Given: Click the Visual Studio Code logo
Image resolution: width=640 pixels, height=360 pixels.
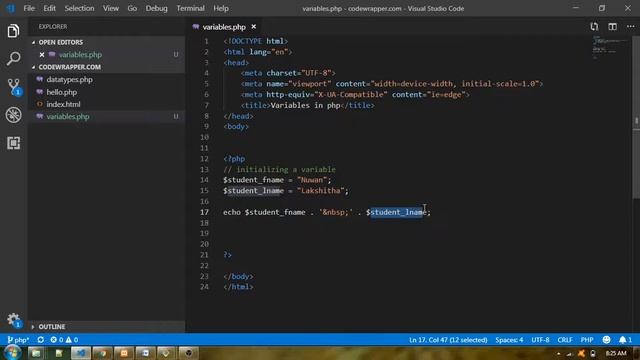Looking at the screenshot, I should 11,8.
